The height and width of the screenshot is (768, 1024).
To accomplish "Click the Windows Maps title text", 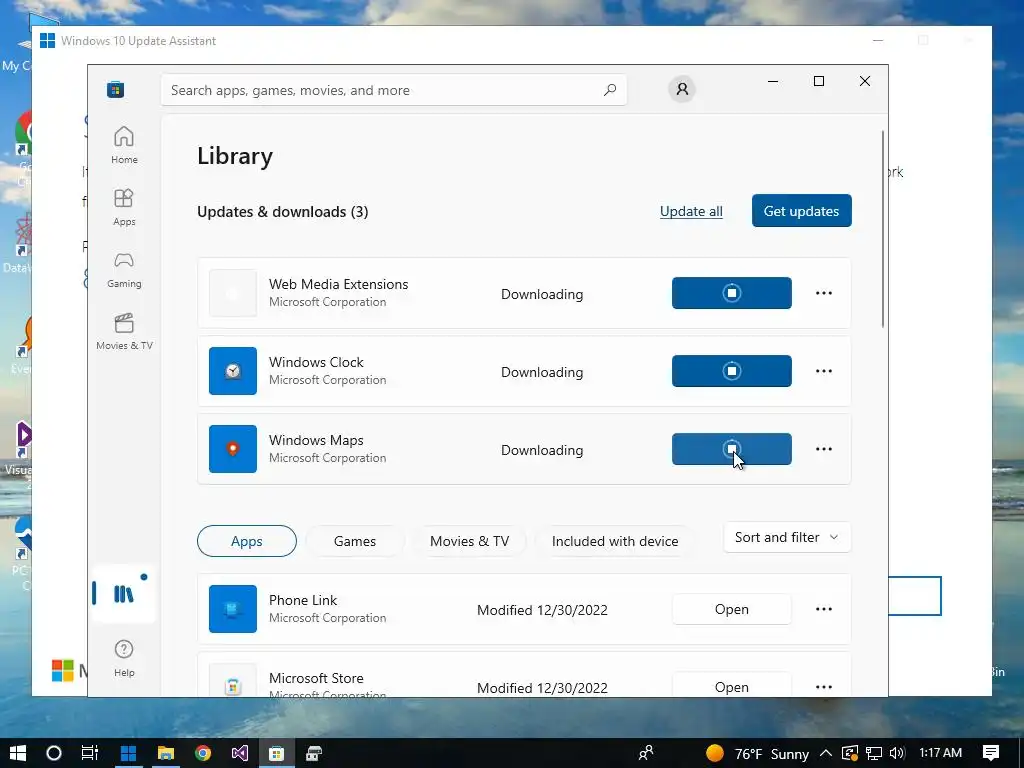I will click(316, 440).
